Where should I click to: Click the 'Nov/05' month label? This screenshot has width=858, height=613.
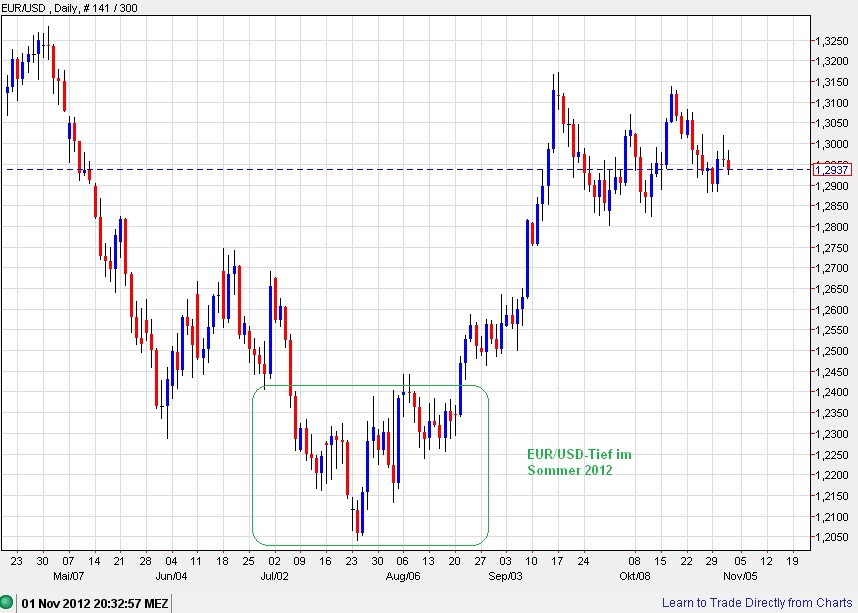(740, 576)
